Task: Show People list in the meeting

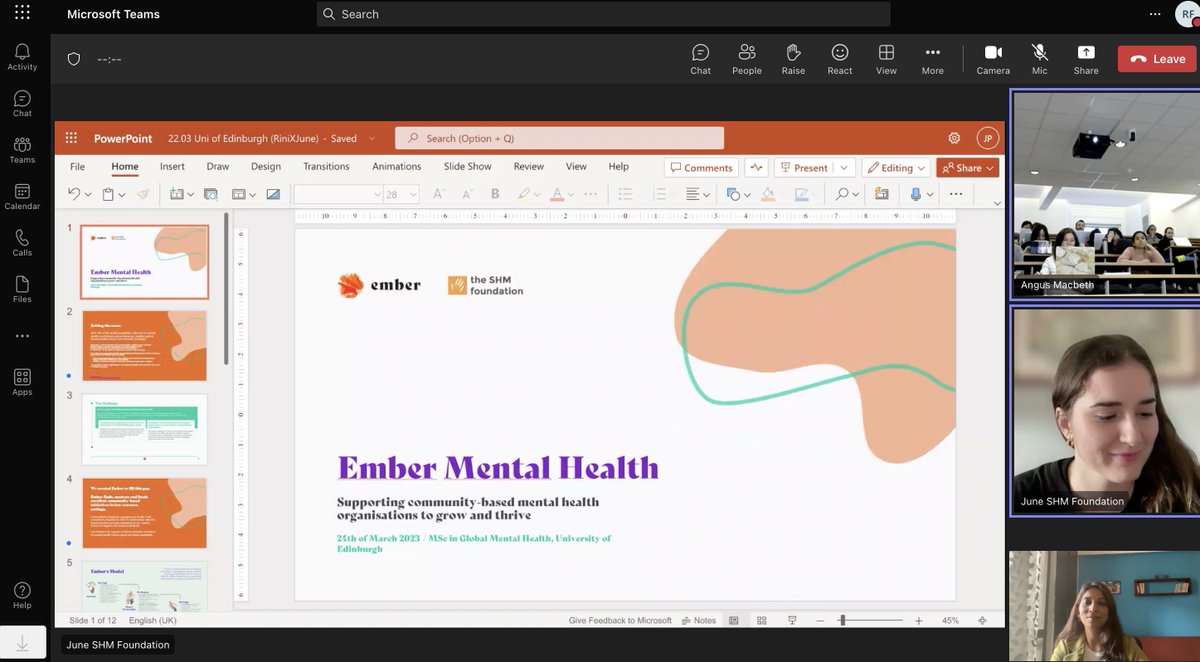Action: click(x=746, y=59)
